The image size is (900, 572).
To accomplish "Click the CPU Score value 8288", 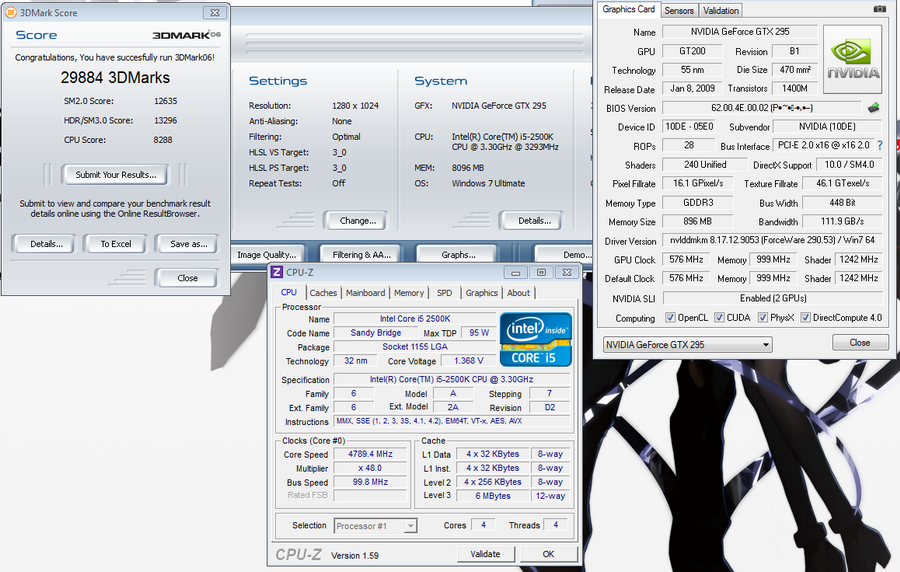I will [x=162, y=140].
